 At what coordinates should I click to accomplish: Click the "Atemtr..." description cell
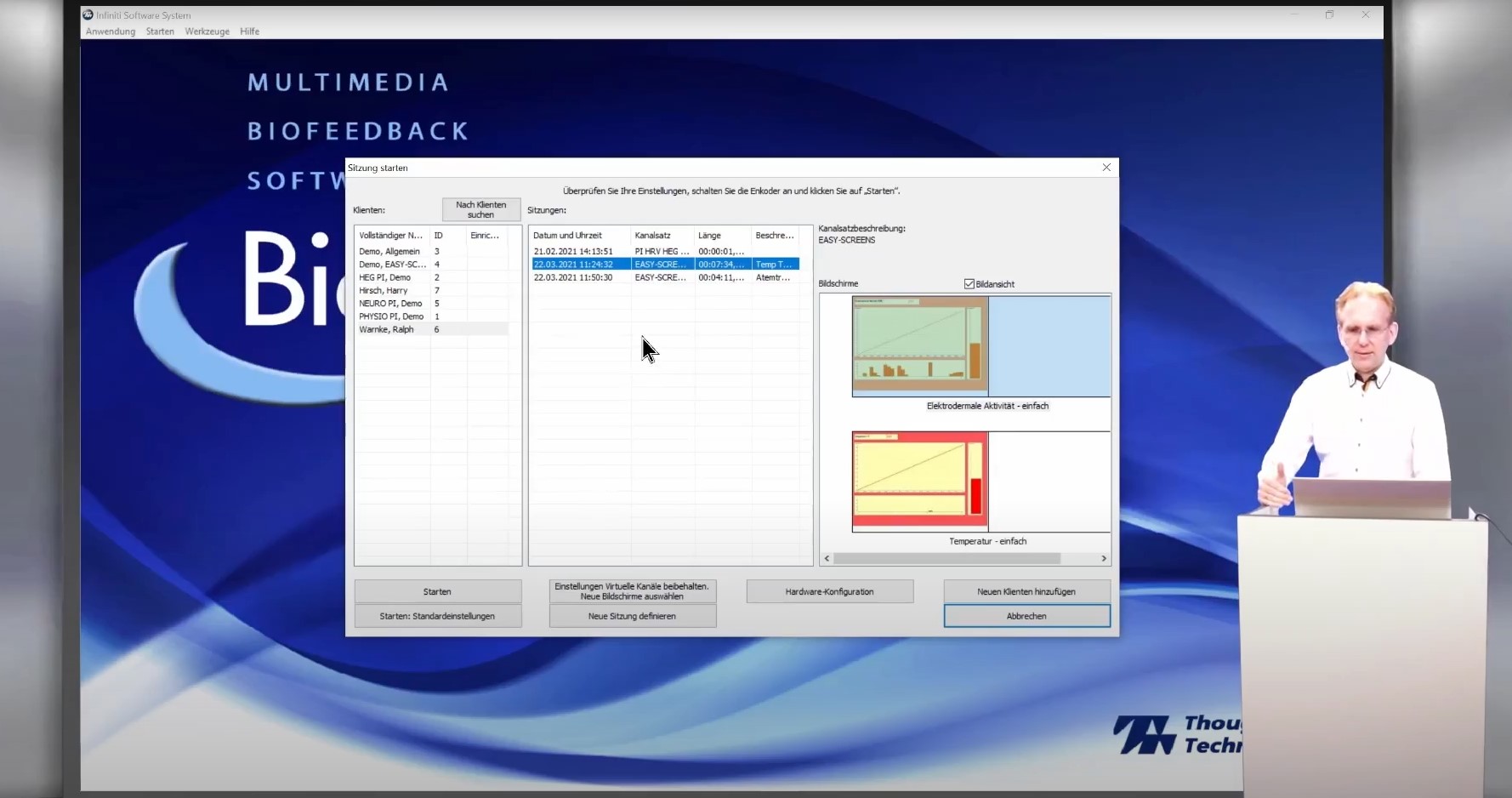773,277
